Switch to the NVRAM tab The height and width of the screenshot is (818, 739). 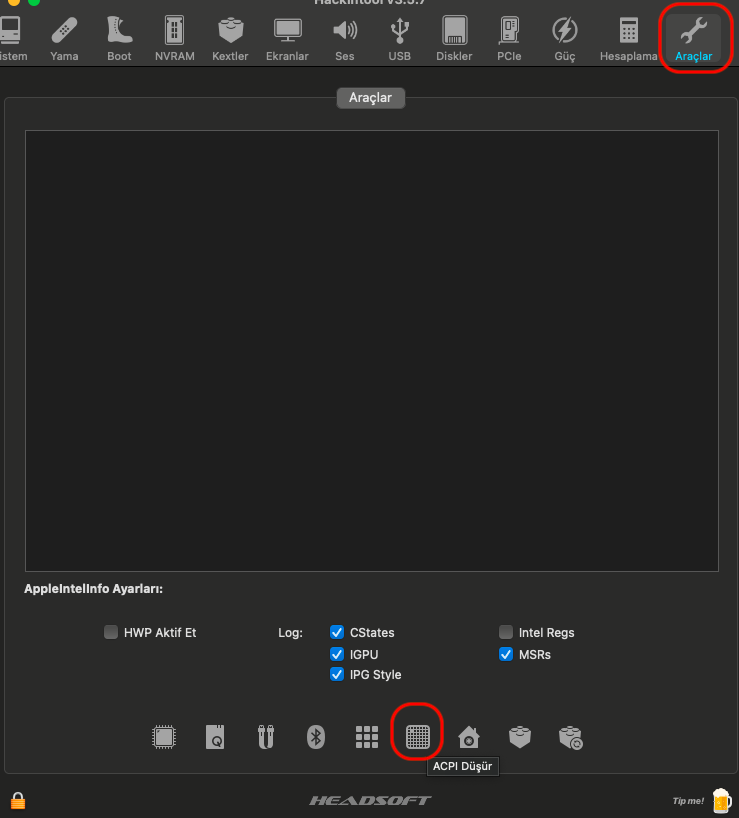click(175, 39)
